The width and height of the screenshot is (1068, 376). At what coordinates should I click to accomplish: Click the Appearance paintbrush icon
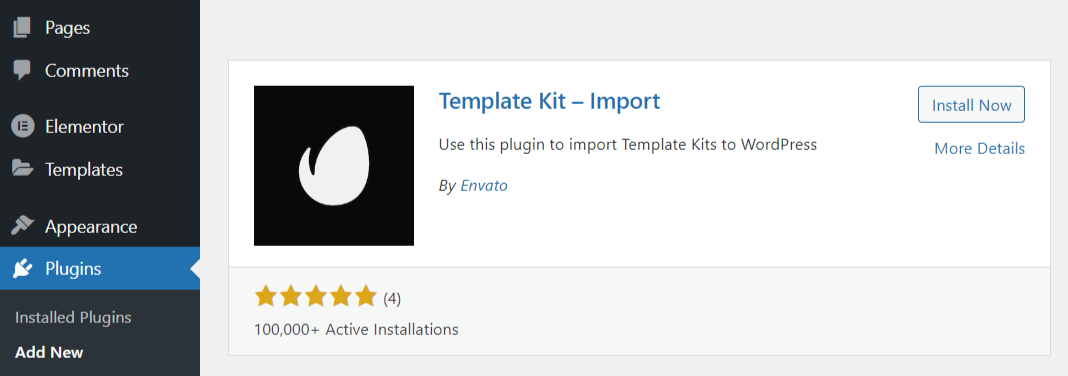coord(22,226)
